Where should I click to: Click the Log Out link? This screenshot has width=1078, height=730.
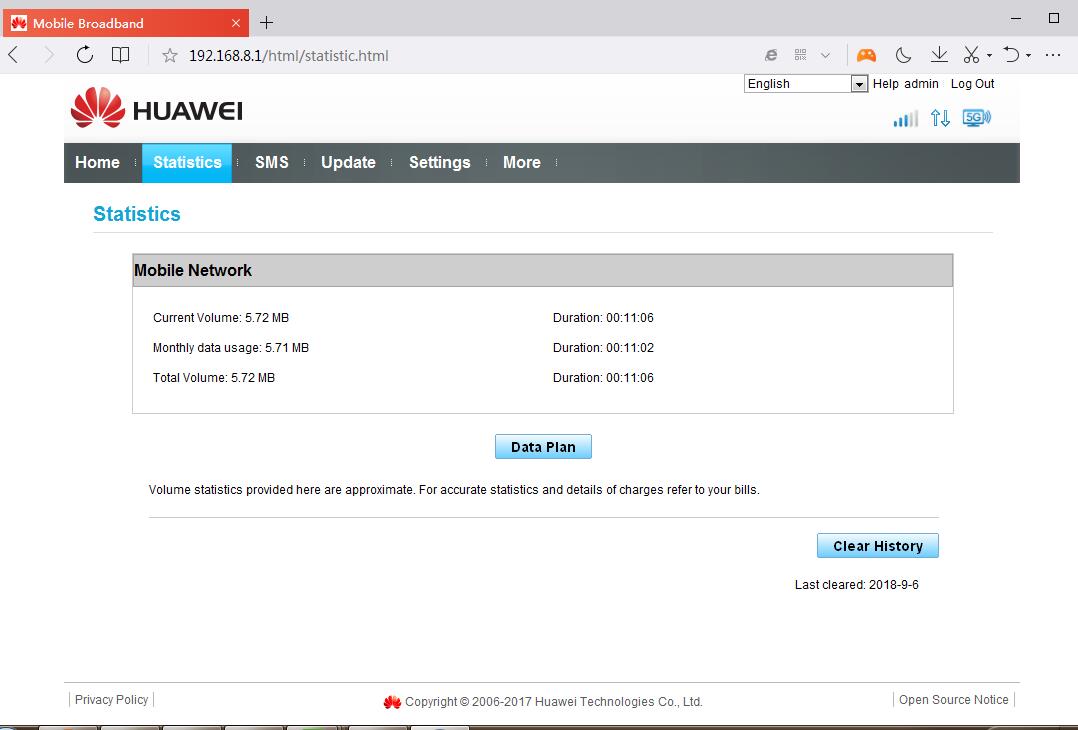point(971,84)
